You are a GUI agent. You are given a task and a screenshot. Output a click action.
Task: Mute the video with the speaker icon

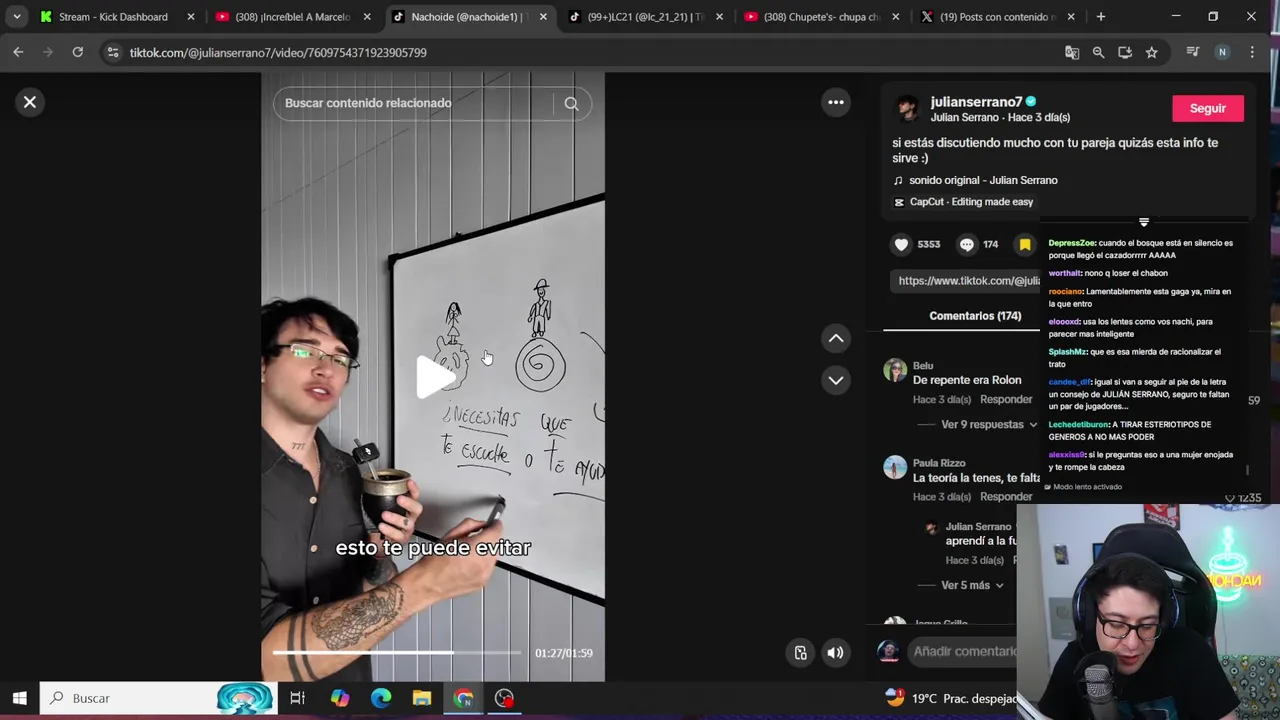pyautogui.click(x=835, y=653)
